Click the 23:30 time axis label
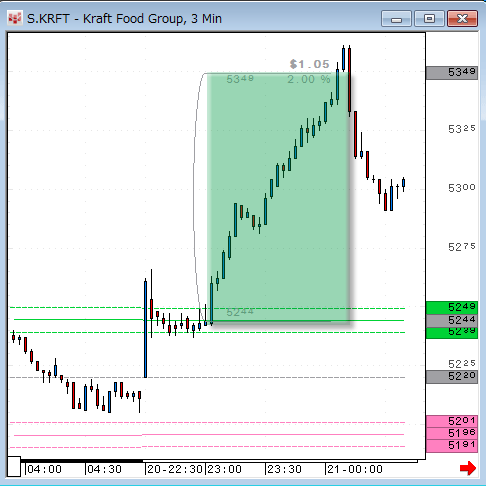This screenshot has height=486, width=486. 284,469
